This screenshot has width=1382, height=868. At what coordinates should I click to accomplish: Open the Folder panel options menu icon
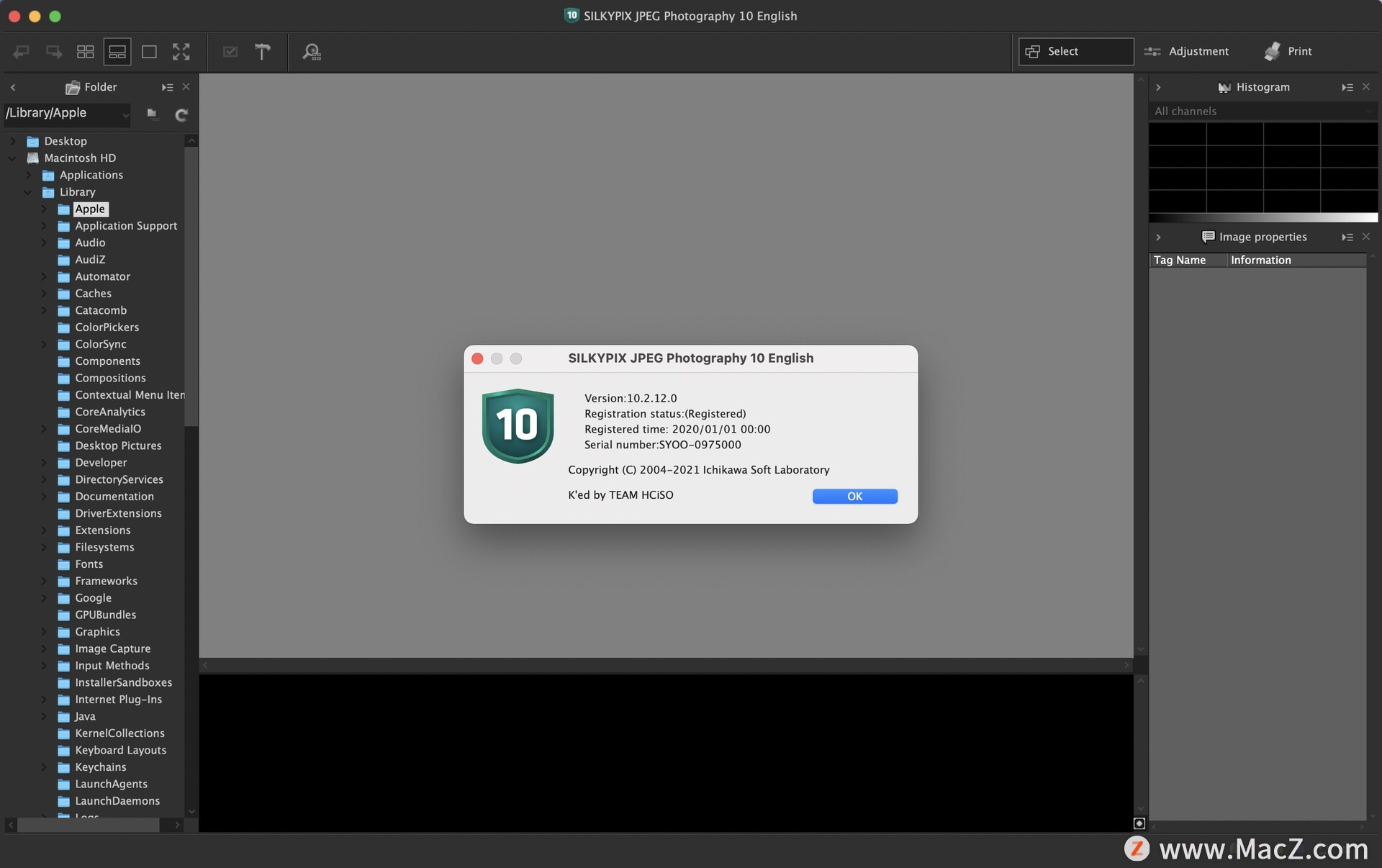[x=168, y=87]
